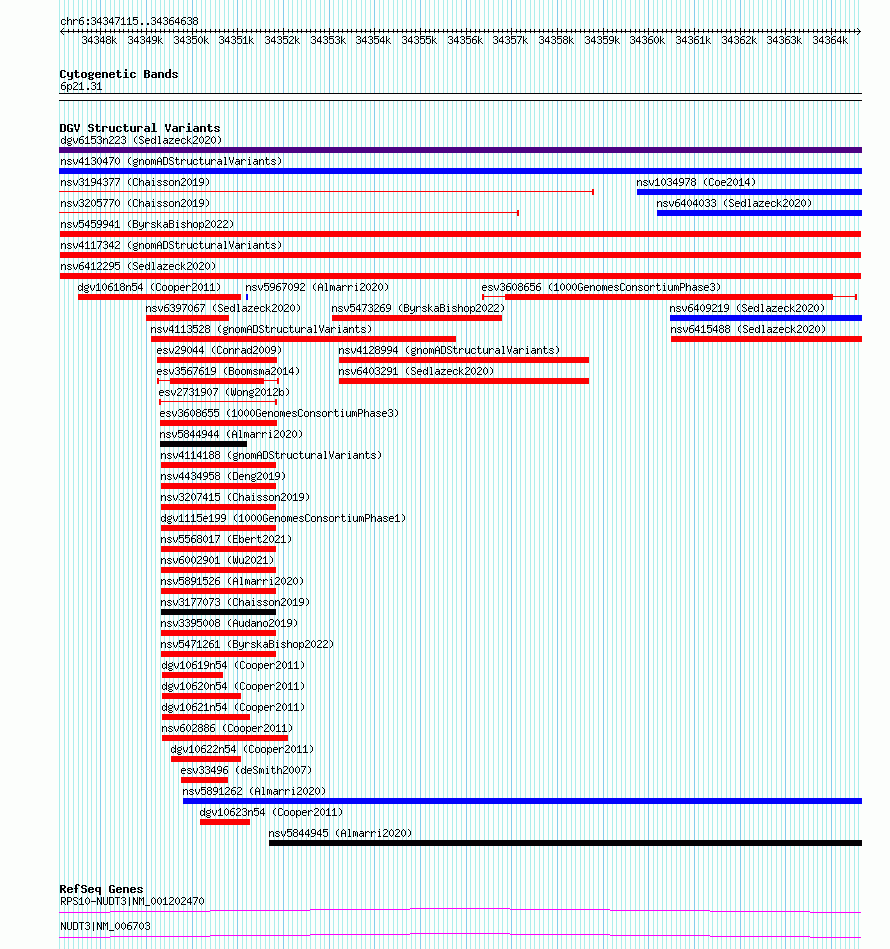Click dgv10619n54 (Cooper2011) label
This screenshot has height=949, width=890.
click(233, 666)
